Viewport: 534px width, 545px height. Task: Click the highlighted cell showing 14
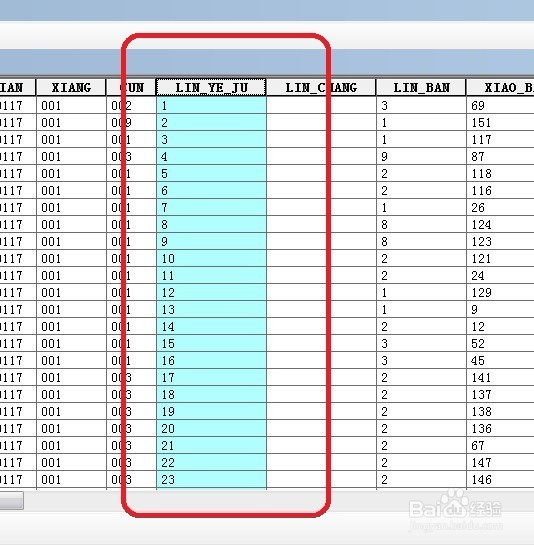(211, 327)
